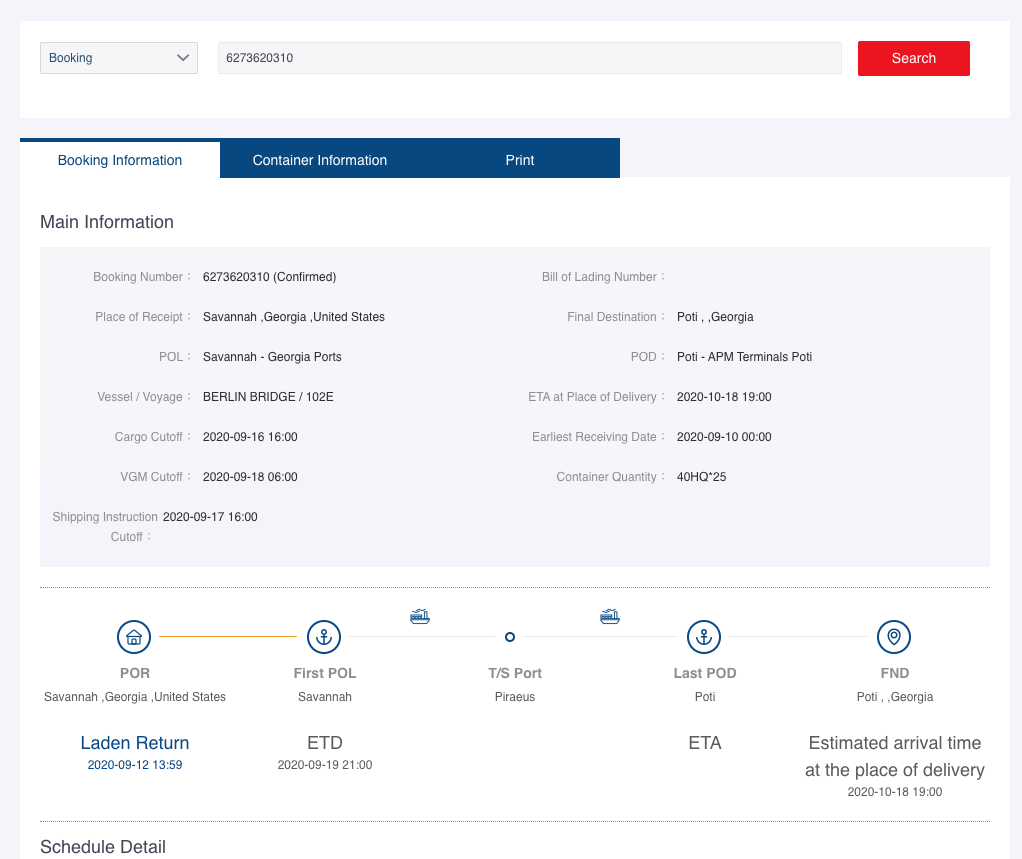Click the T/S Port circle marker
The height and width of the screenshot is (859, 1022).
point(510,637)
